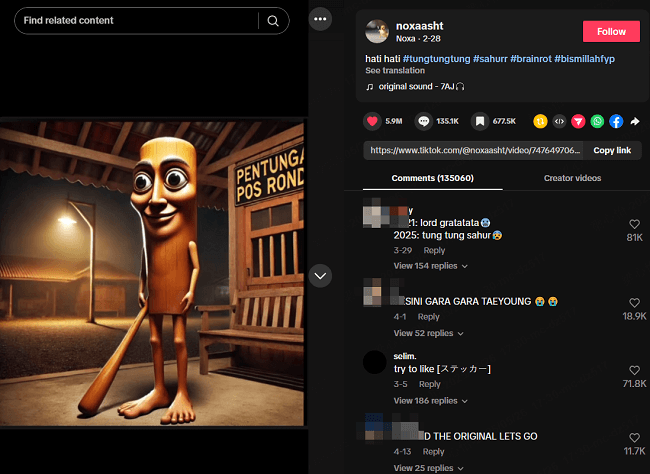
Task: Open the #tungtungtung hashtag
Action: [x=437, y=59]
